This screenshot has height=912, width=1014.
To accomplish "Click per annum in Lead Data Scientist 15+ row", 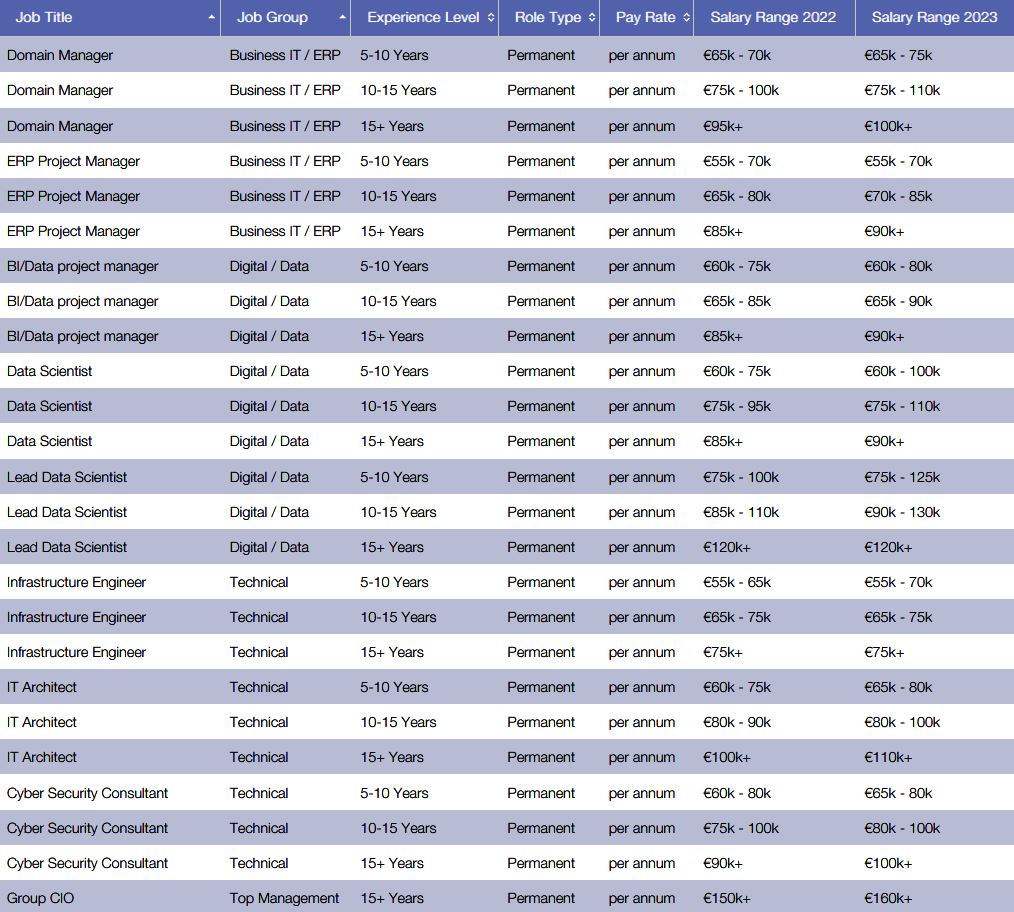I will (642, 547).
